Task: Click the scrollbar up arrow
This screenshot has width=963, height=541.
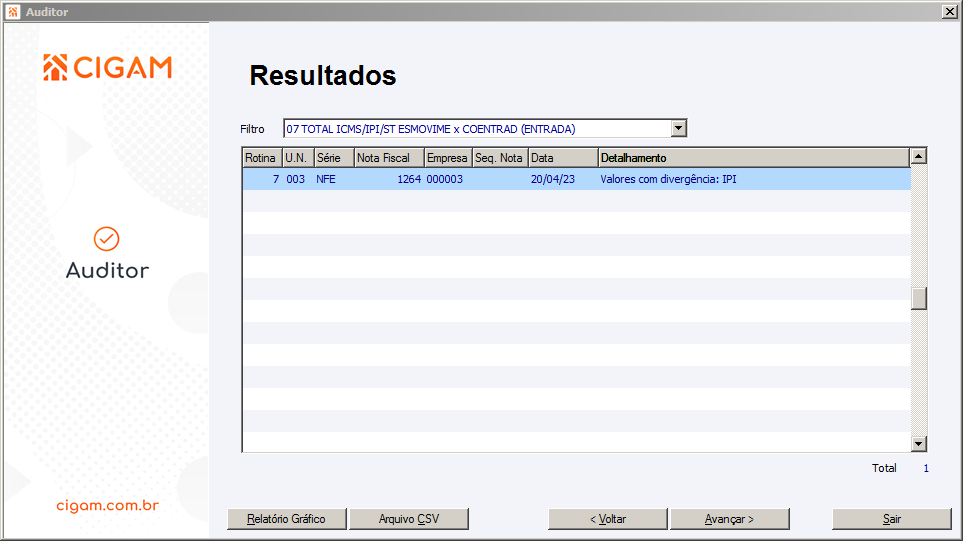Action: [x=918, y=157]
